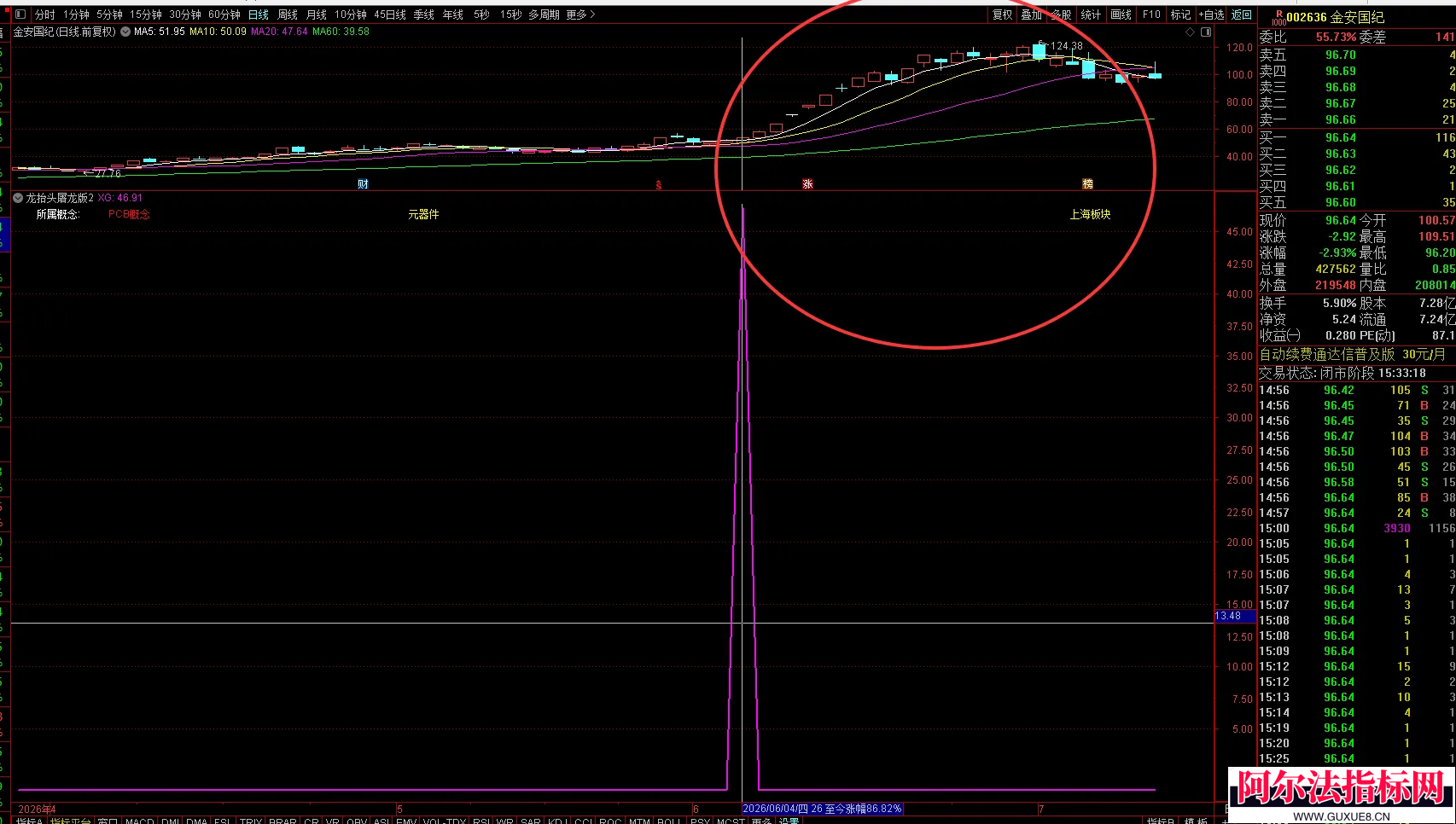1456x824 pixels.
Task: Open indicator 设置 settings
Action: (x=789, y=821)
